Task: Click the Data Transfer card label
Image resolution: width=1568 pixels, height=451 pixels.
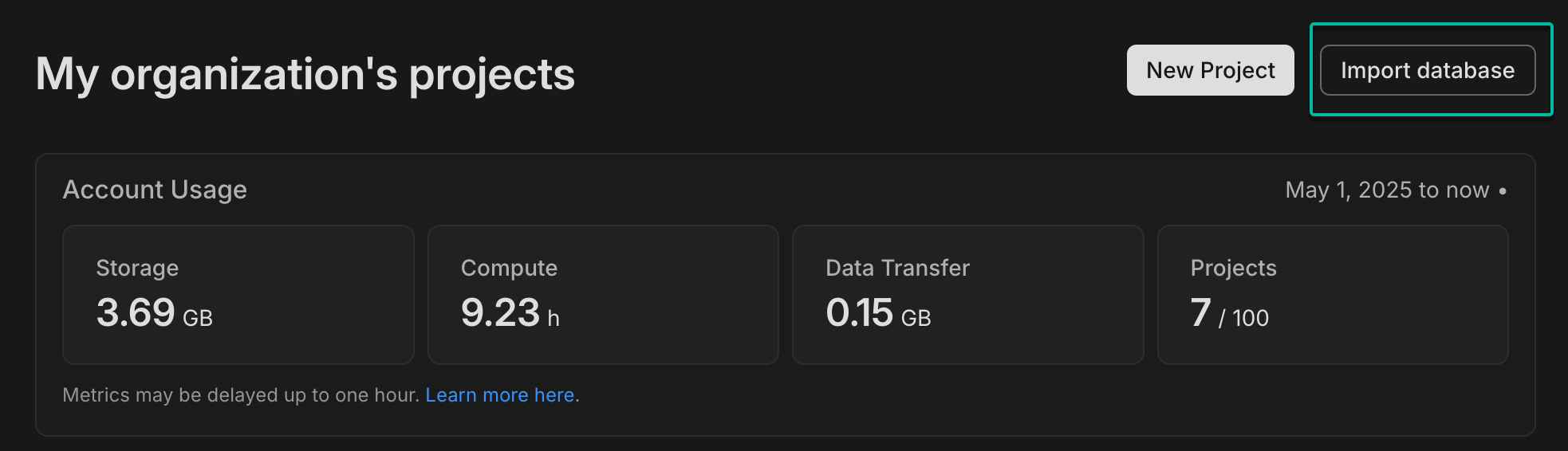Action: click(x=897, y=268)
